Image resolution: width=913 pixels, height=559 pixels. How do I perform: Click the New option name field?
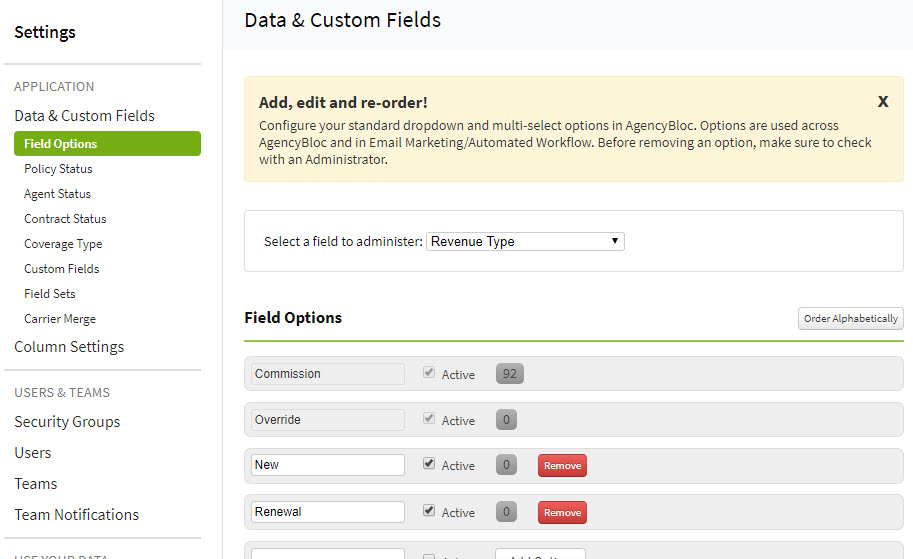[328, 465]
